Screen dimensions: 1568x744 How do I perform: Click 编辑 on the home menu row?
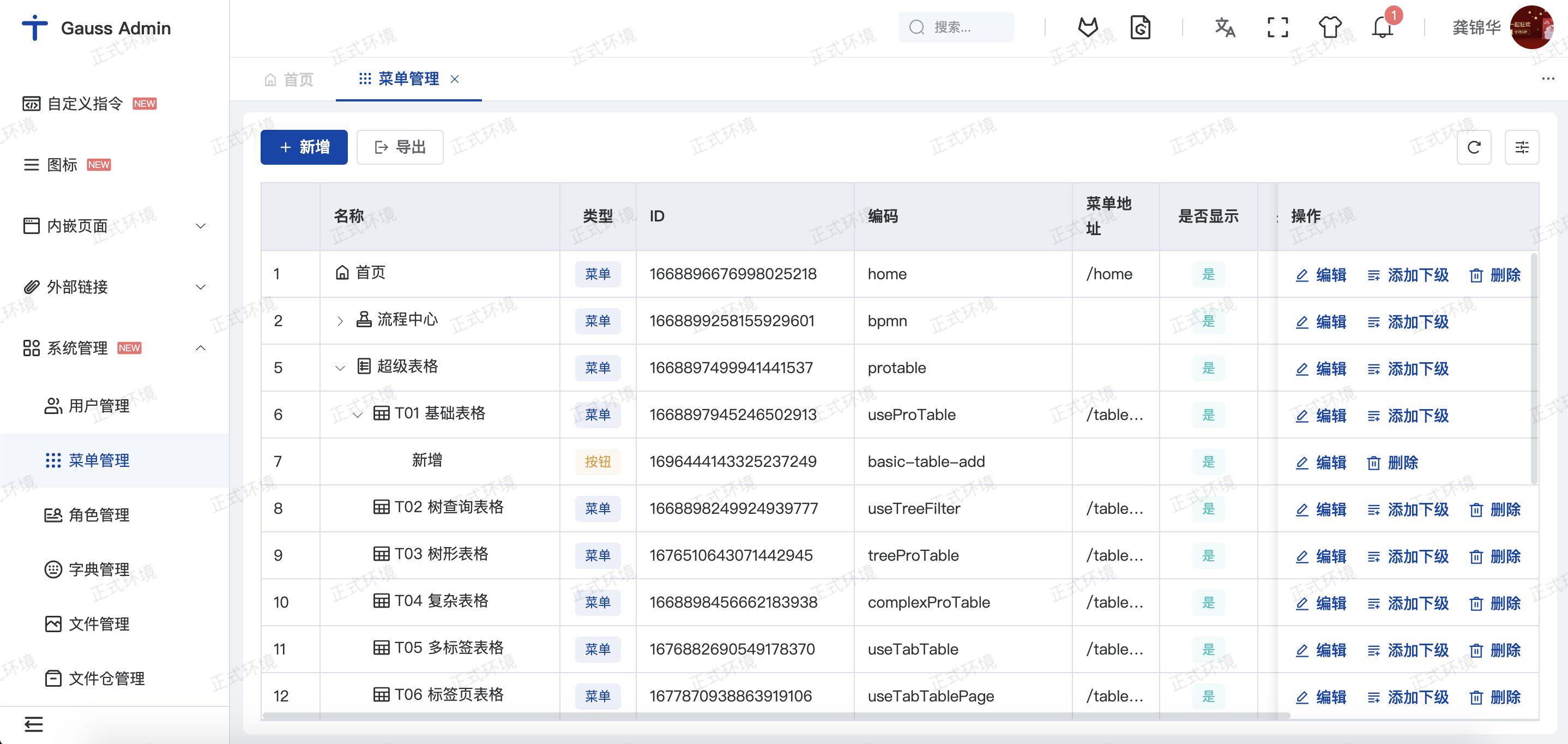pos(1322,274)
